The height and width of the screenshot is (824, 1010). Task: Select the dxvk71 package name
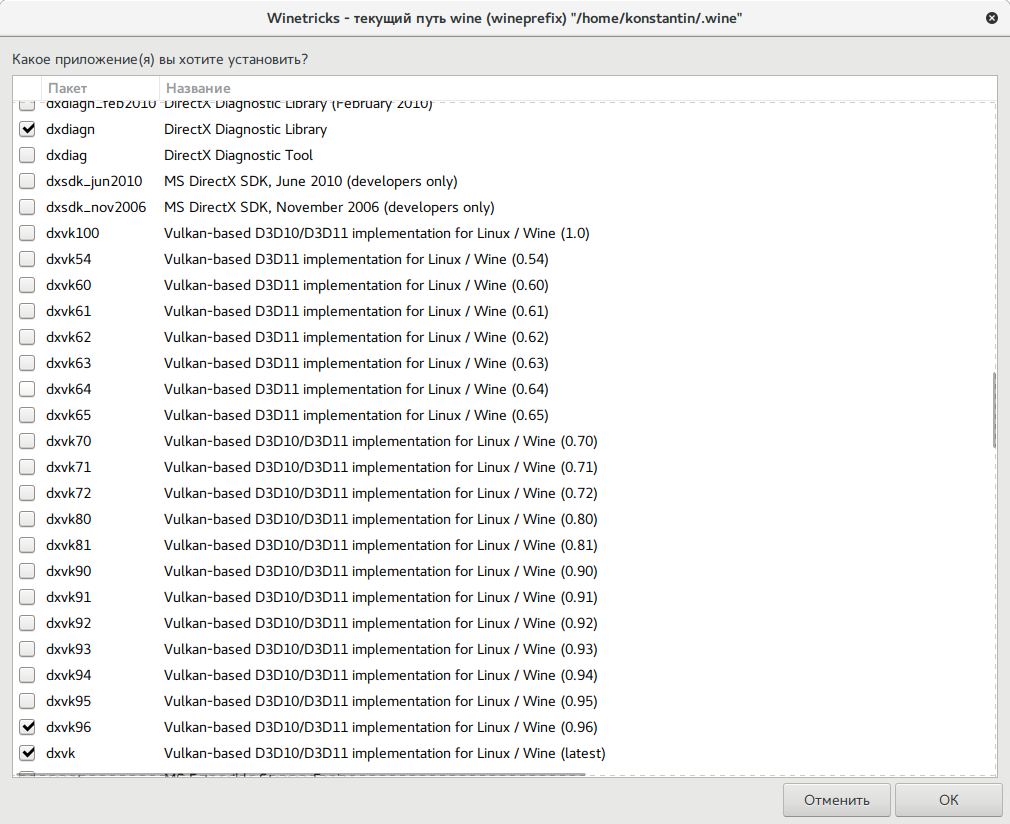[x=68, y=467]
